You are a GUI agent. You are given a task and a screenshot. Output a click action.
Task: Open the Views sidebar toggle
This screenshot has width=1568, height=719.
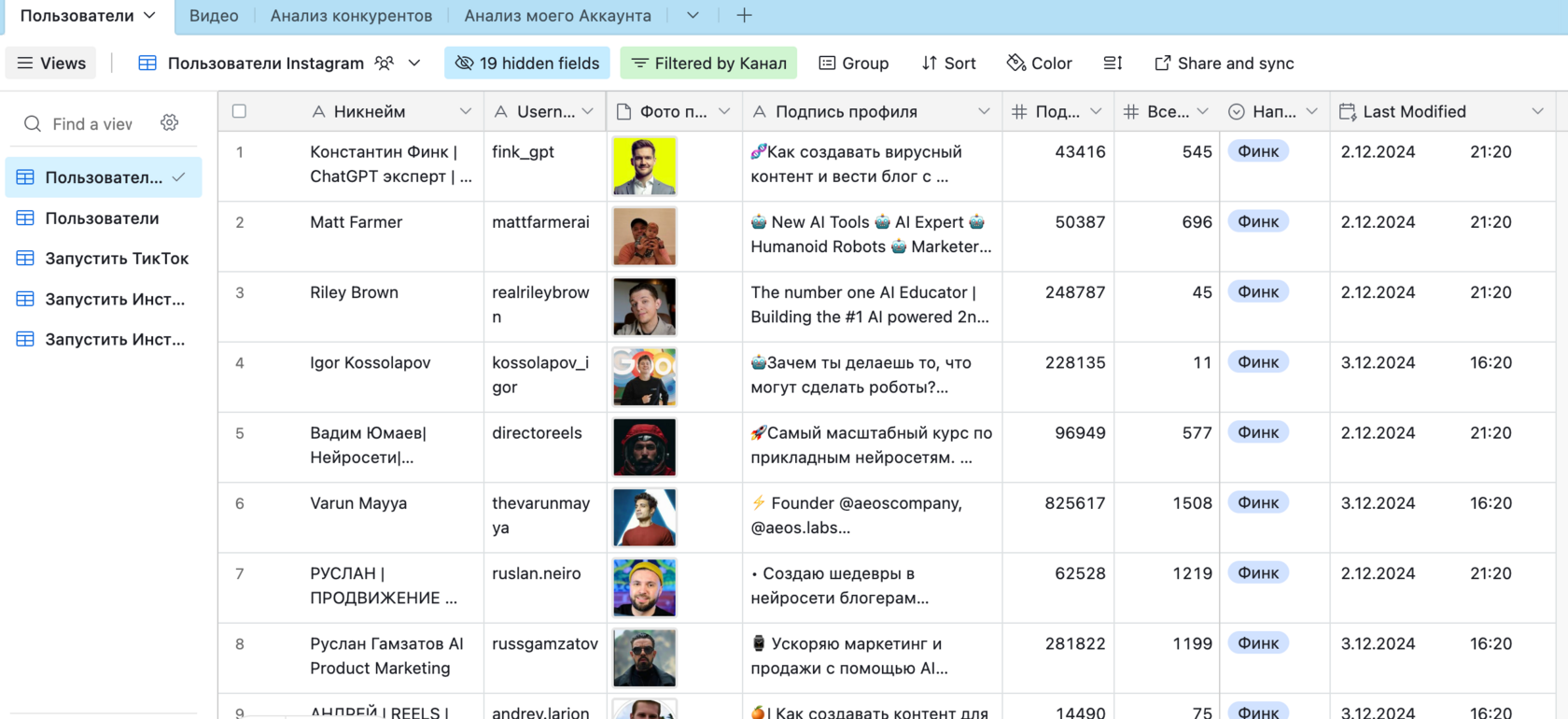click(x=51, y=63)
